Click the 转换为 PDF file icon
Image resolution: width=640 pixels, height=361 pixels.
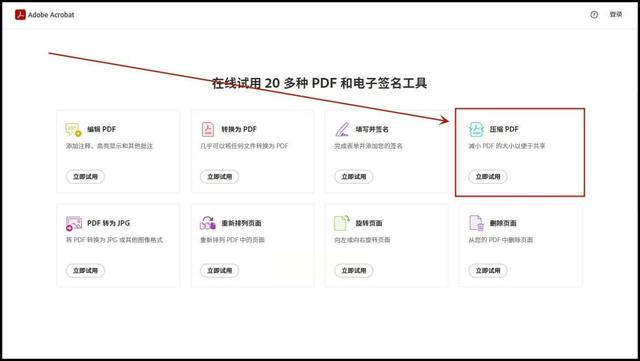[208, 129]
